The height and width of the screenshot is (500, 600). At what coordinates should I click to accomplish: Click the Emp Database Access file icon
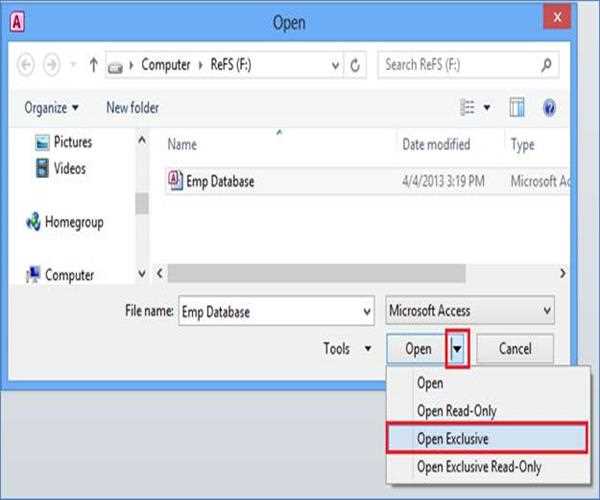(x=175, y=180)
